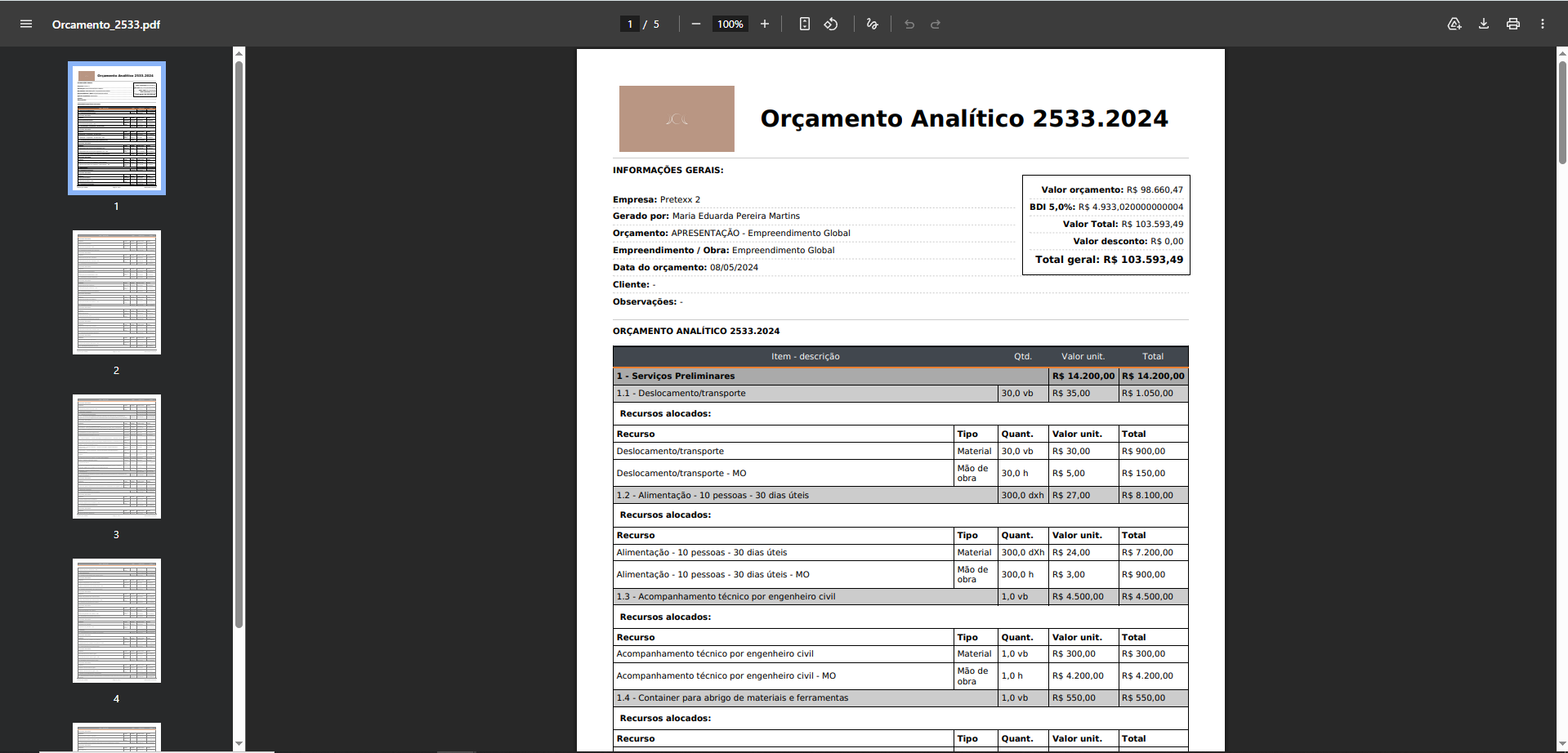Open the more actions menu

click(x=1543, y=25)
